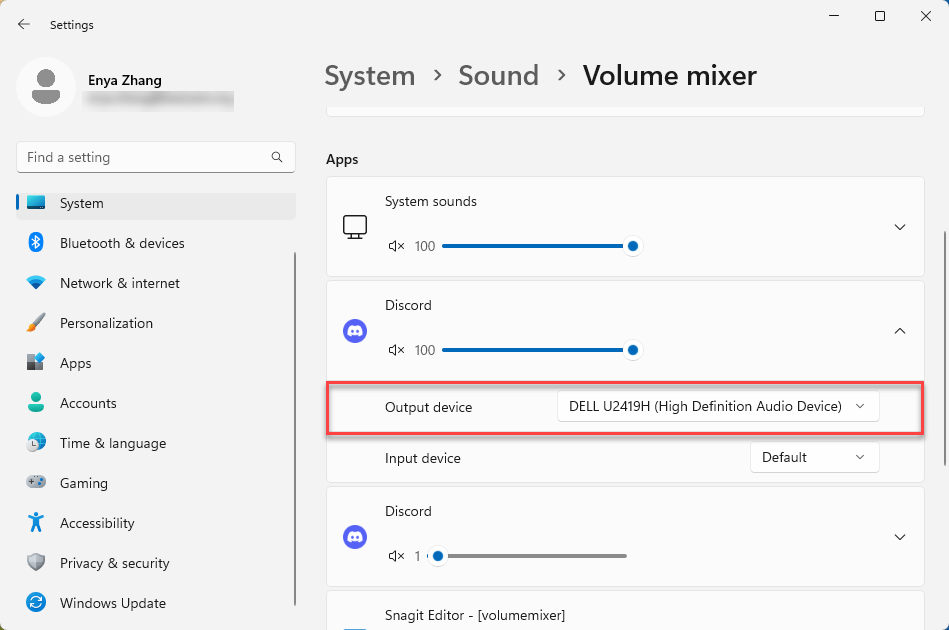Navigate to System in the breadcrumb

point(369,76)
